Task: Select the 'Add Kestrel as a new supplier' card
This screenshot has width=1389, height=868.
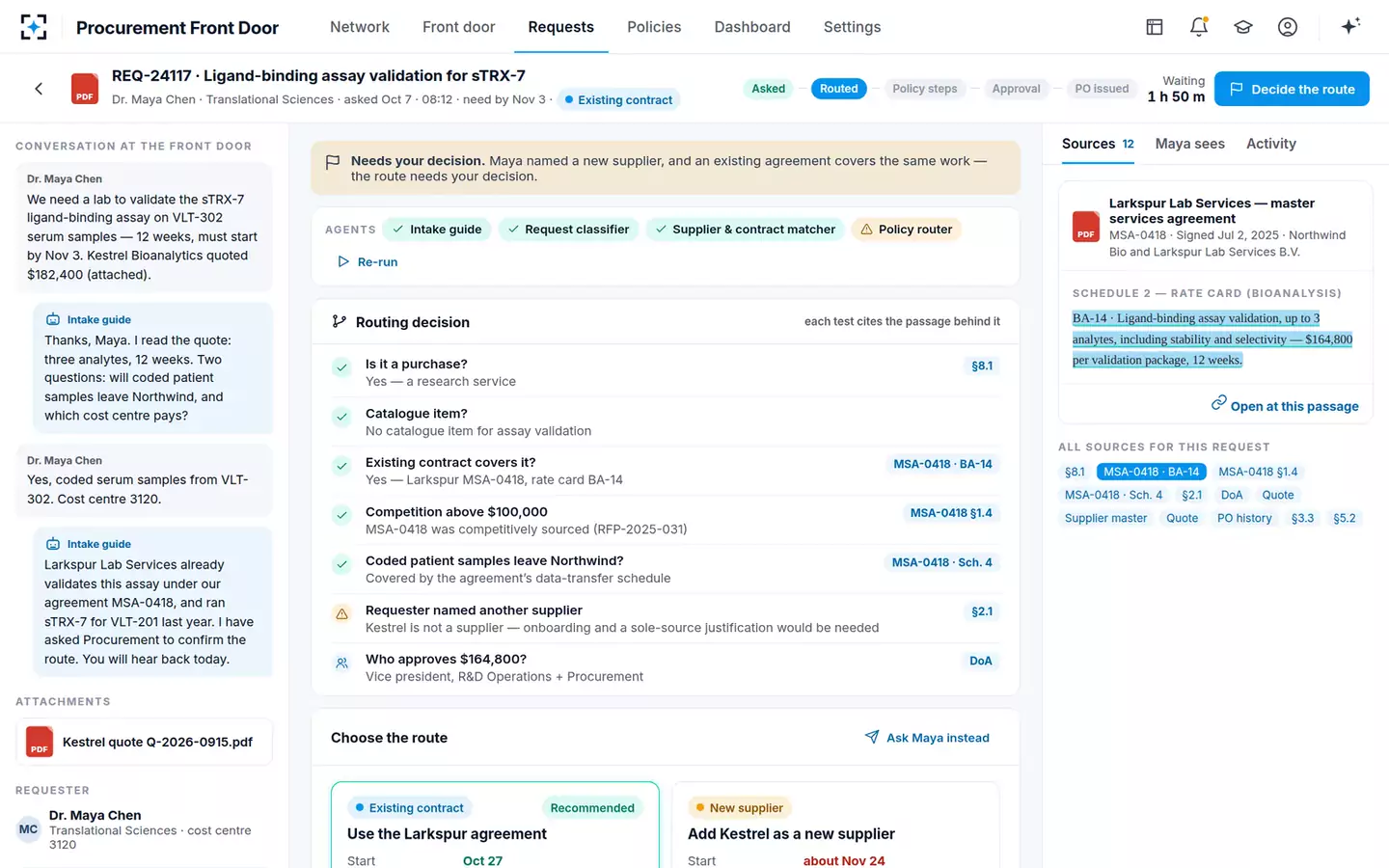Action: [835, 825]
